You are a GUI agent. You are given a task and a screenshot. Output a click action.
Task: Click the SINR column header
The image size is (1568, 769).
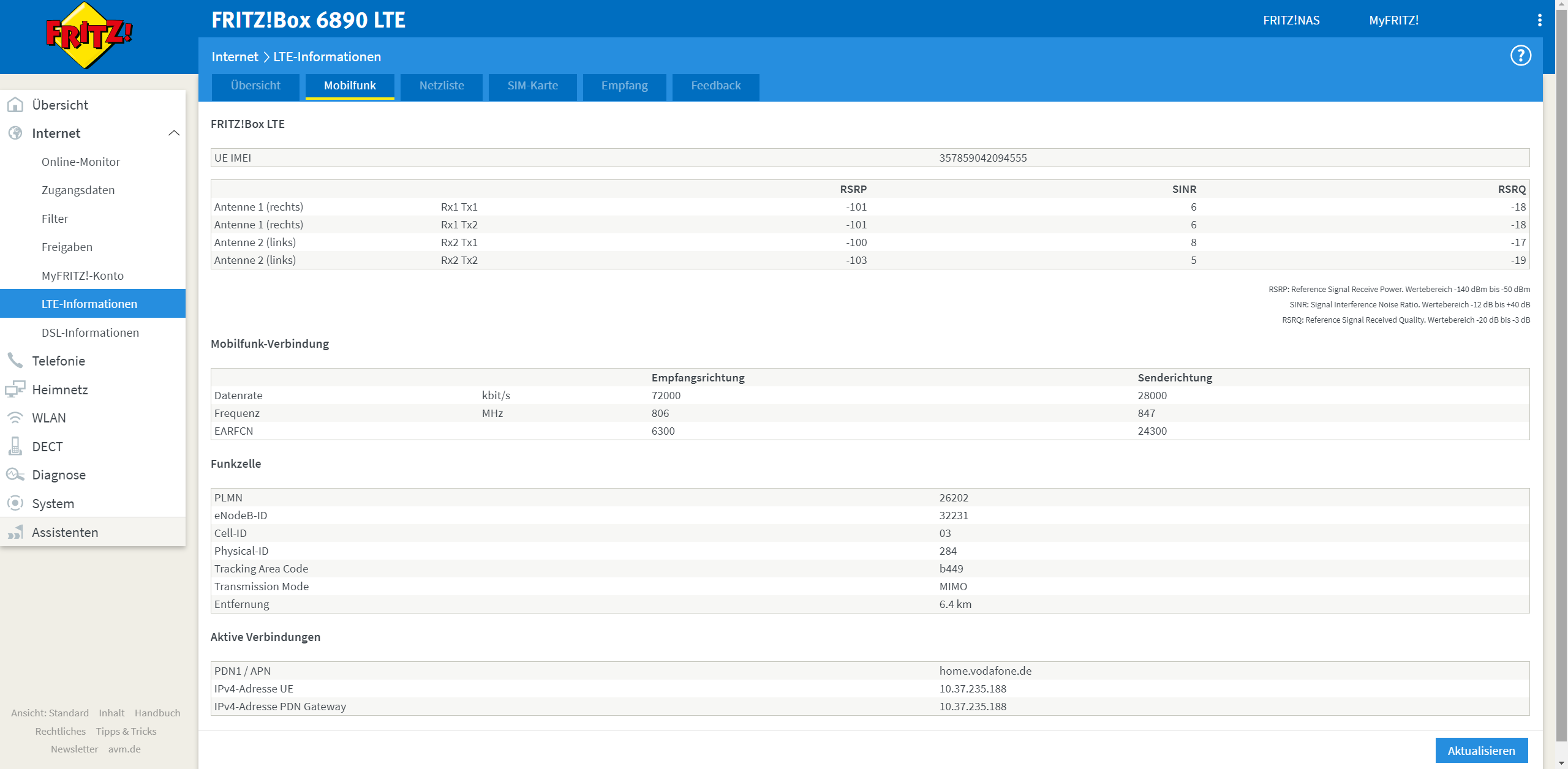[1184, 189]
